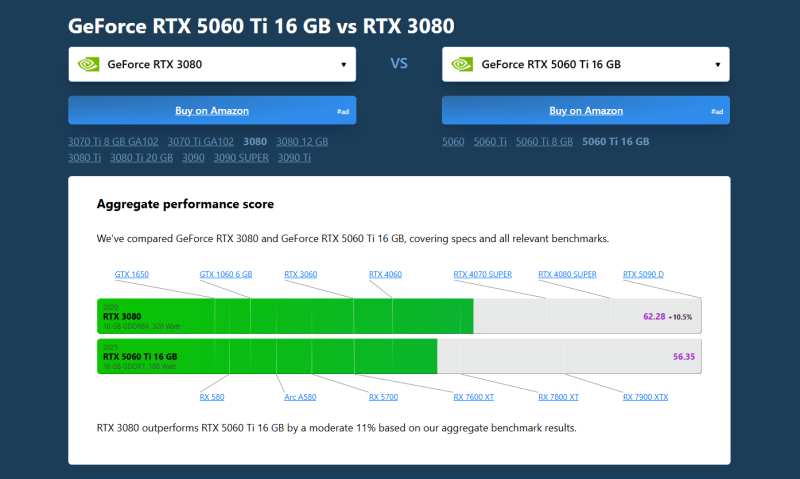Screen dimensions: 800x479
Task: Open the RX 5700 chart marker link
Action: pos(383,397)
